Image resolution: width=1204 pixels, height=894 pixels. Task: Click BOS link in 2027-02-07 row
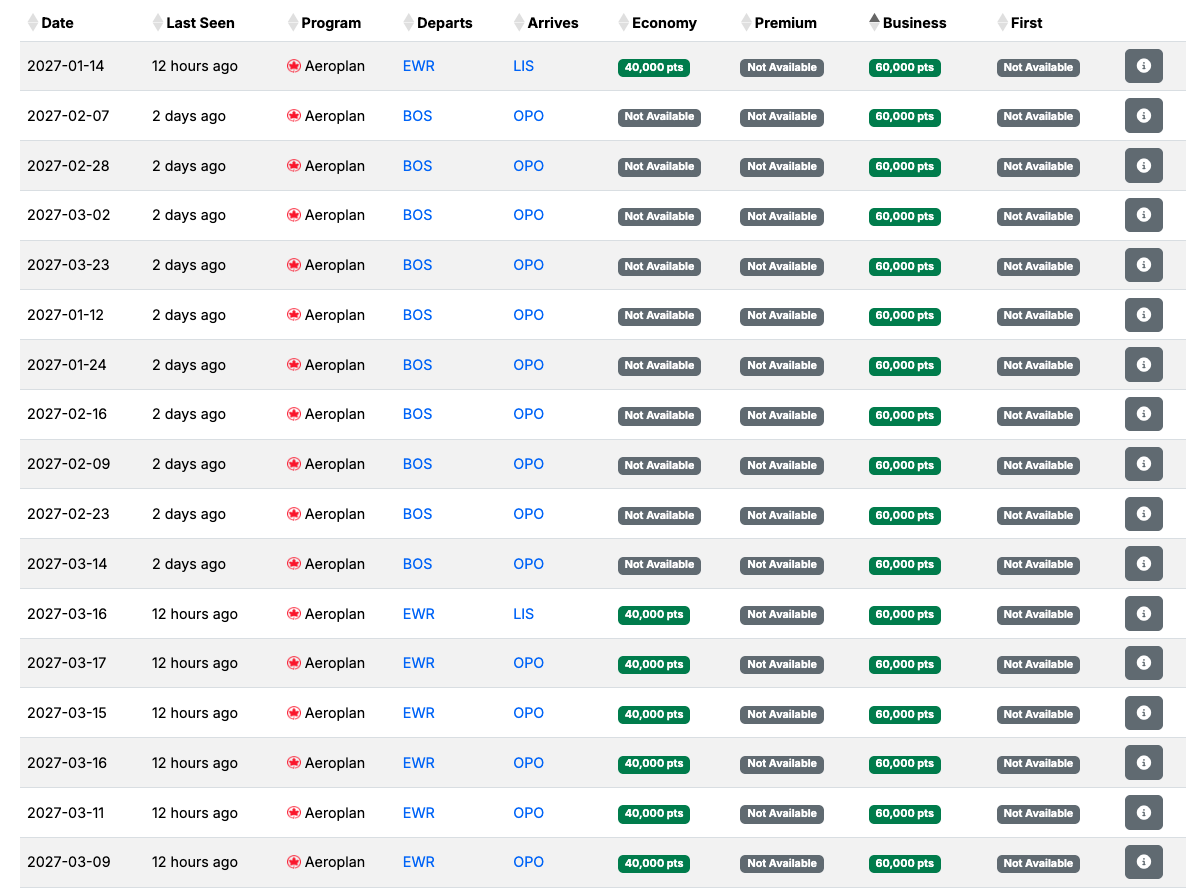[x=418, y=116]
